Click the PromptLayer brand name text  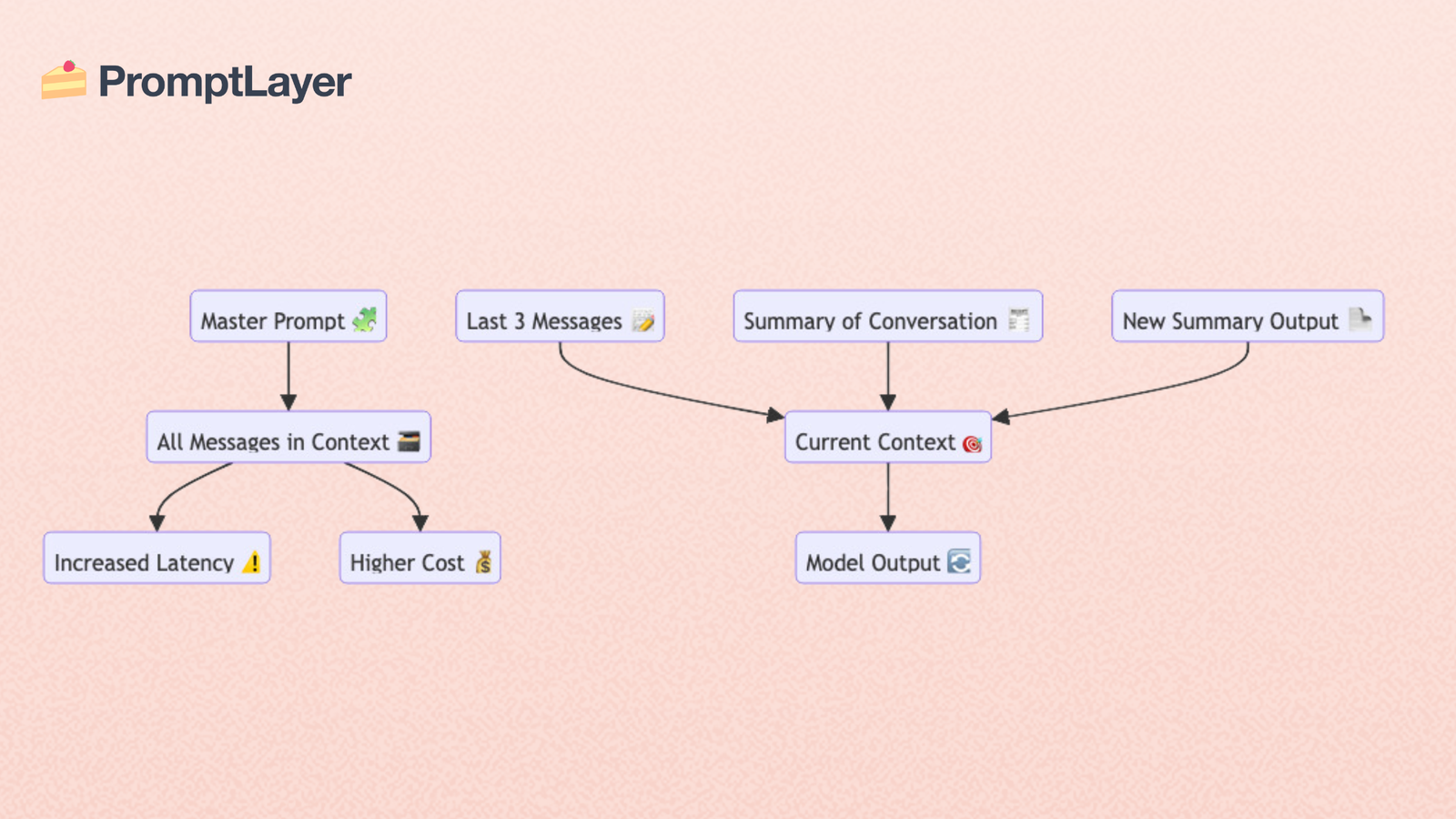pyautogui.click(x=224, y=82)
